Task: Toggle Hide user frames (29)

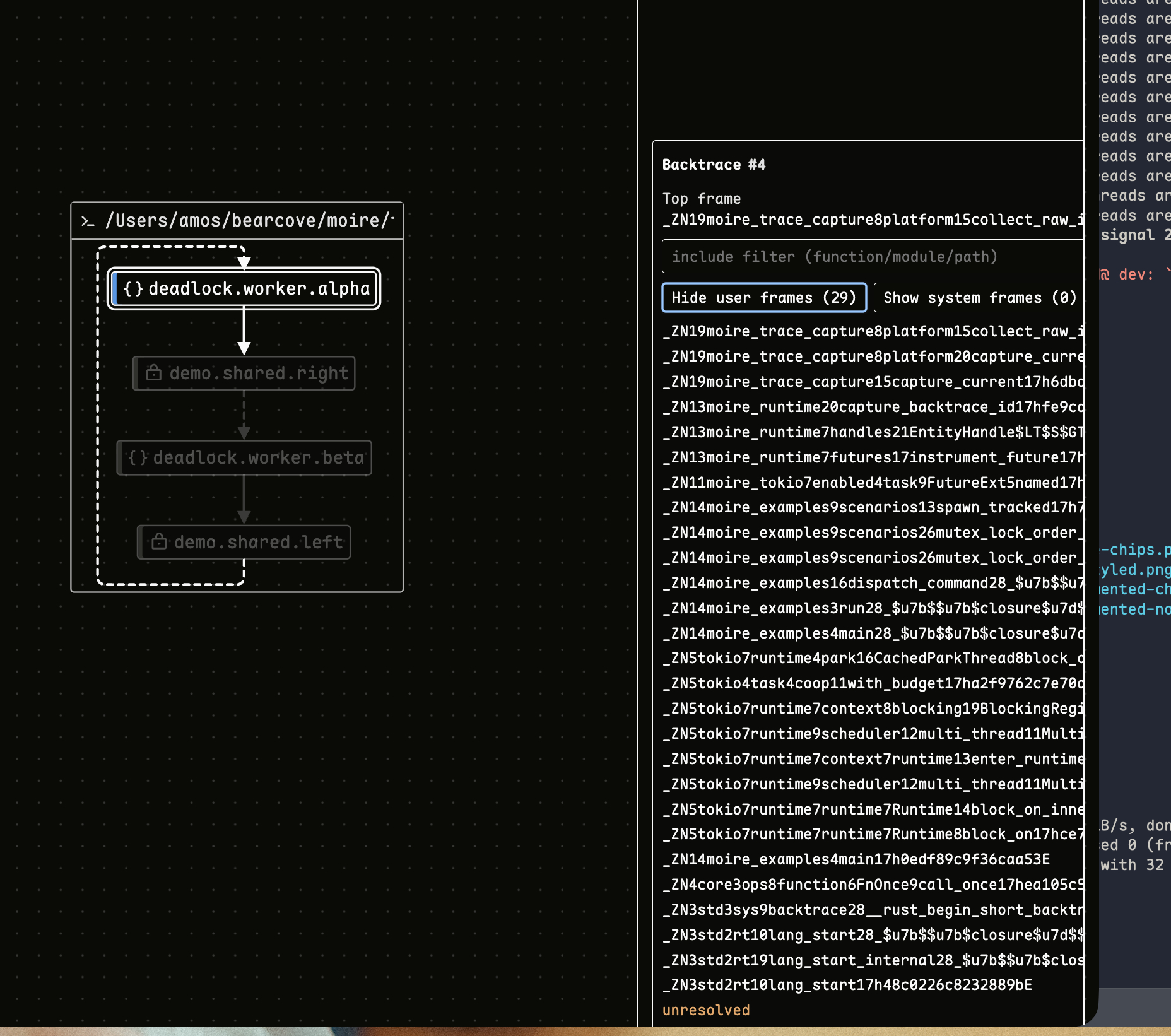Action: [x=763, y=298]
